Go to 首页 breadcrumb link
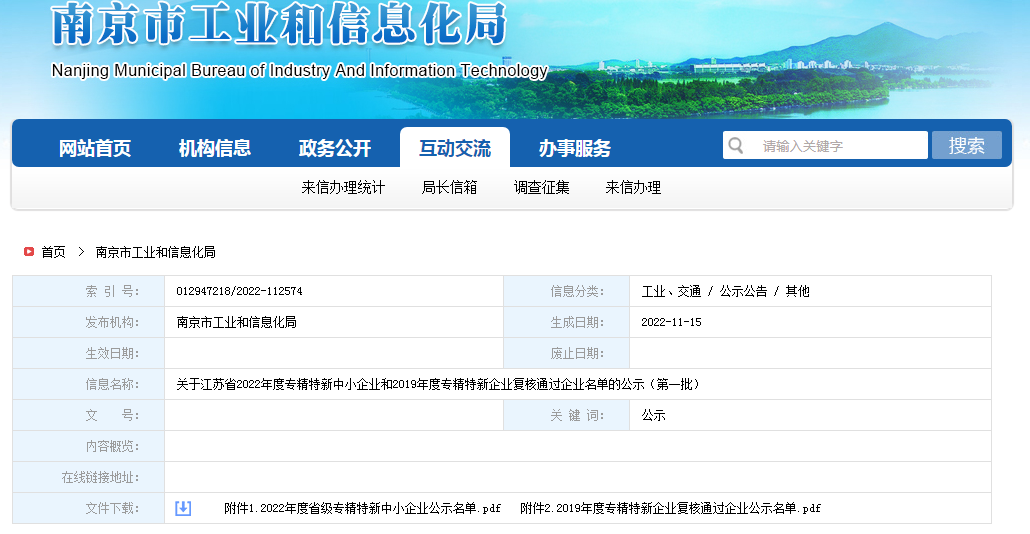The height and width of the screenshot is (534, 1030). 53,252
